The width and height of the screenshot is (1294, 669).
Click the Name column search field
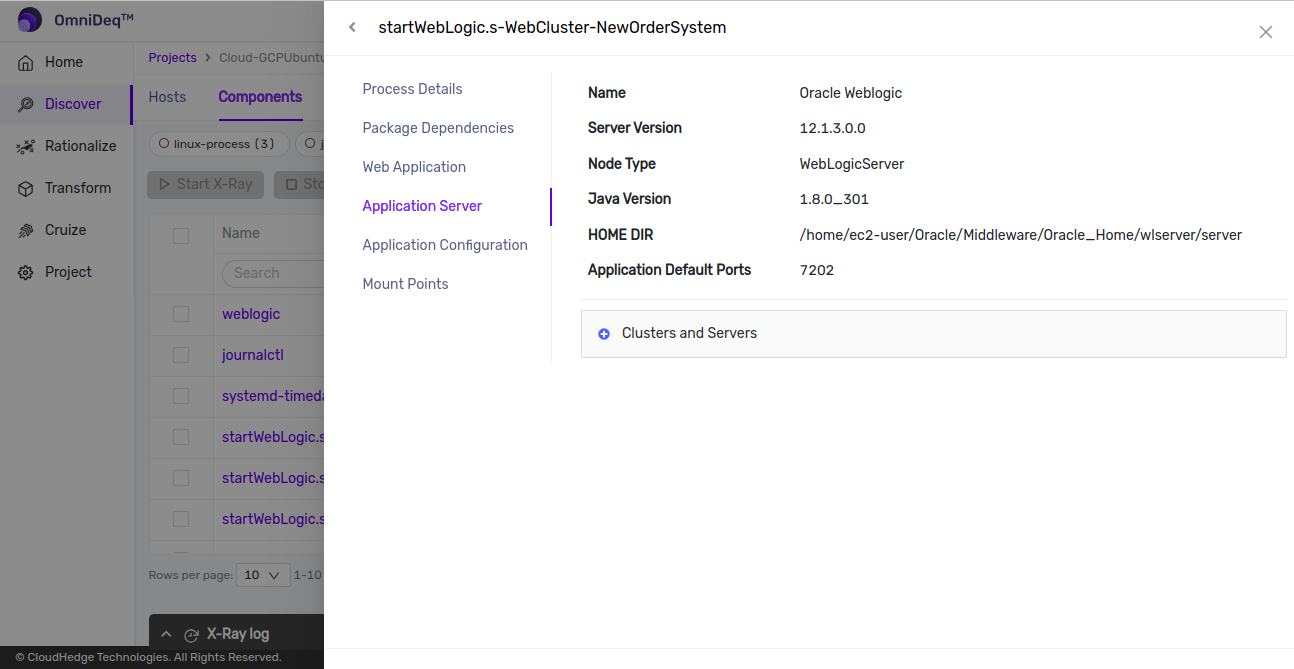tap(272, 273)
